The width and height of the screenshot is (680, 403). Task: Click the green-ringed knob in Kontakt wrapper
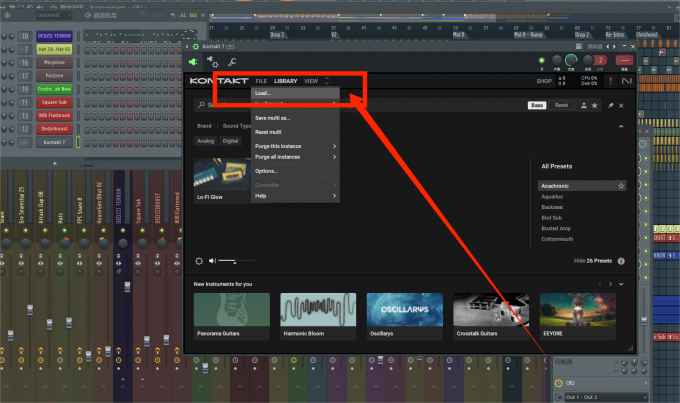[x=571, y=60]
